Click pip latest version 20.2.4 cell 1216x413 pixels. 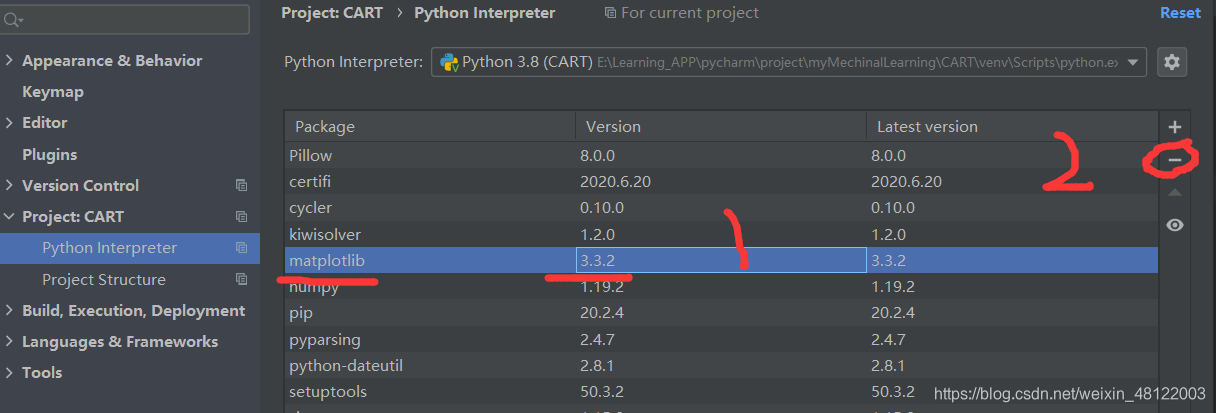[x=1012, y=313]
